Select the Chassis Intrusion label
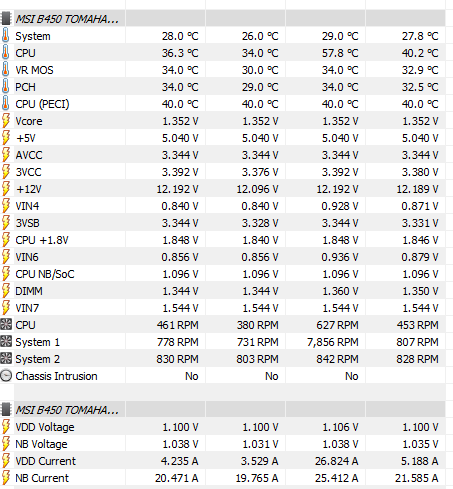 pos(56,376)
